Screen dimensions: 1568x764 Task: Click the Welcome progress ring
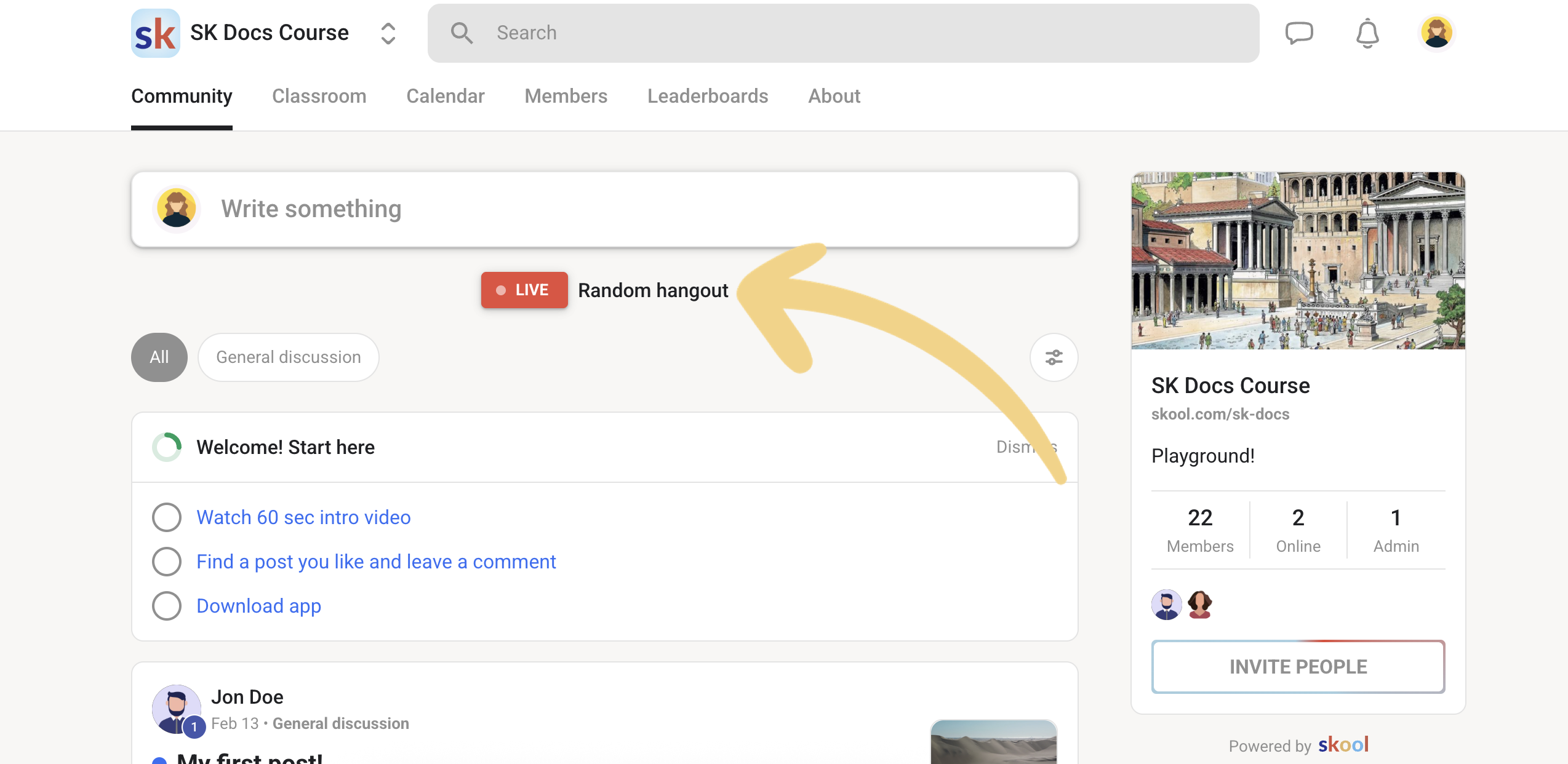coord(167,447)
